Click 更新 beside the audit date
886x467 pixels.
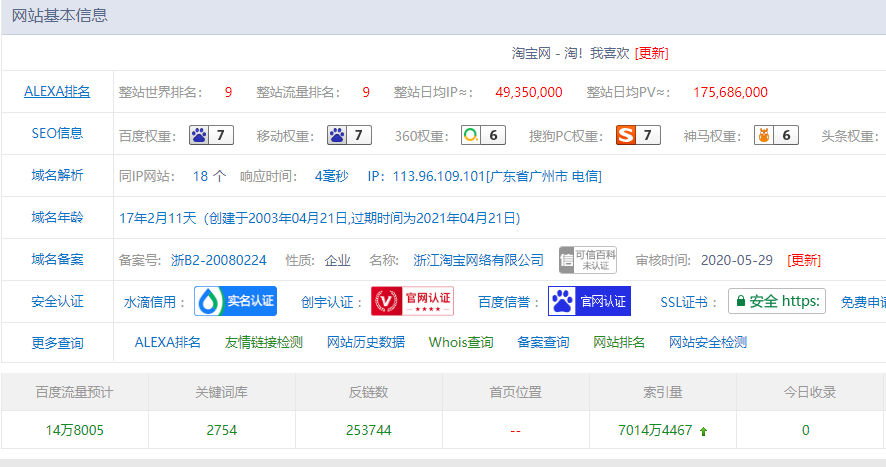point(804,260)
